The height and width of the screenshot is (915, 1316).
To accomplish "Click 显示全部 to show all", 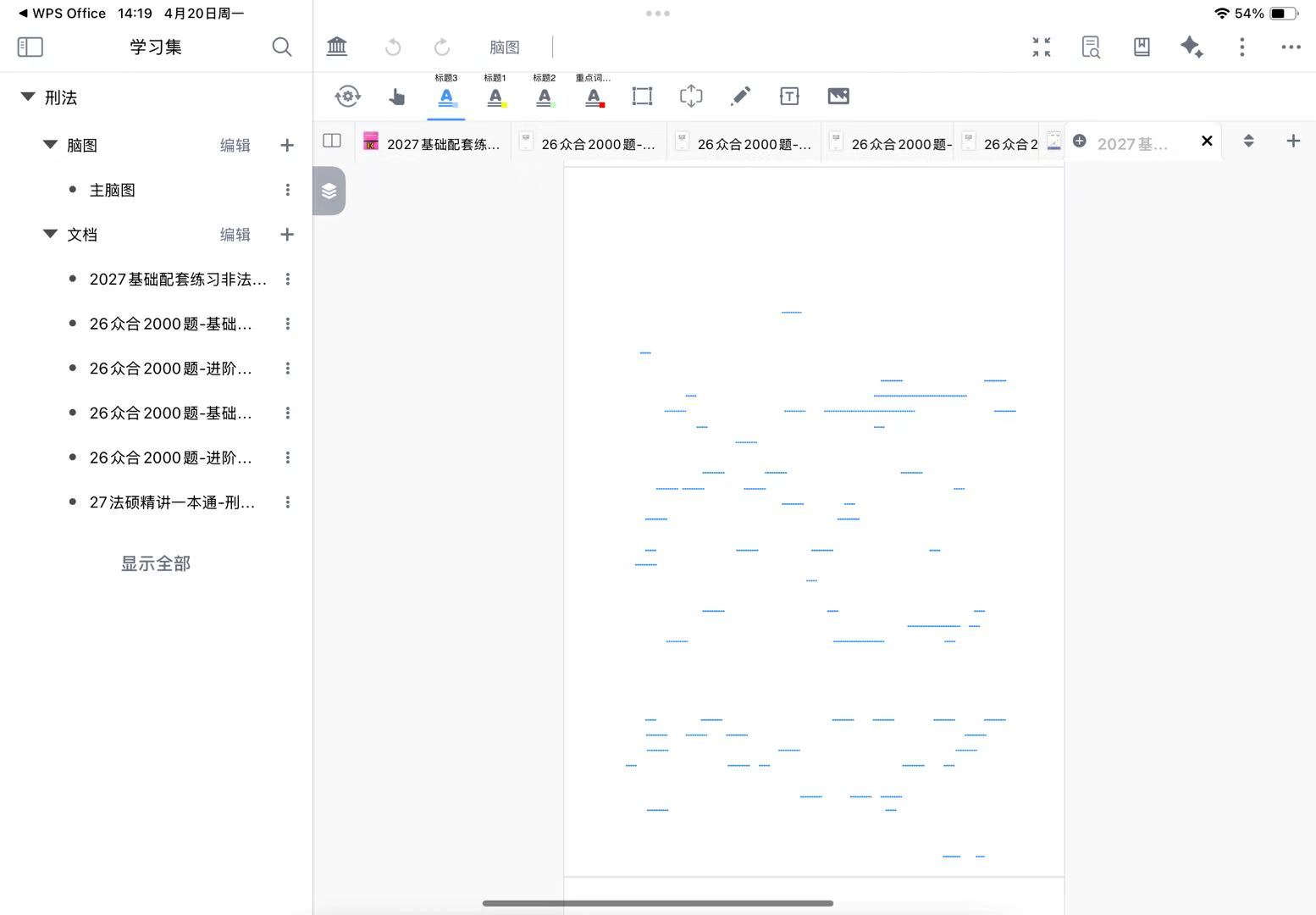I will click(156, 563).
